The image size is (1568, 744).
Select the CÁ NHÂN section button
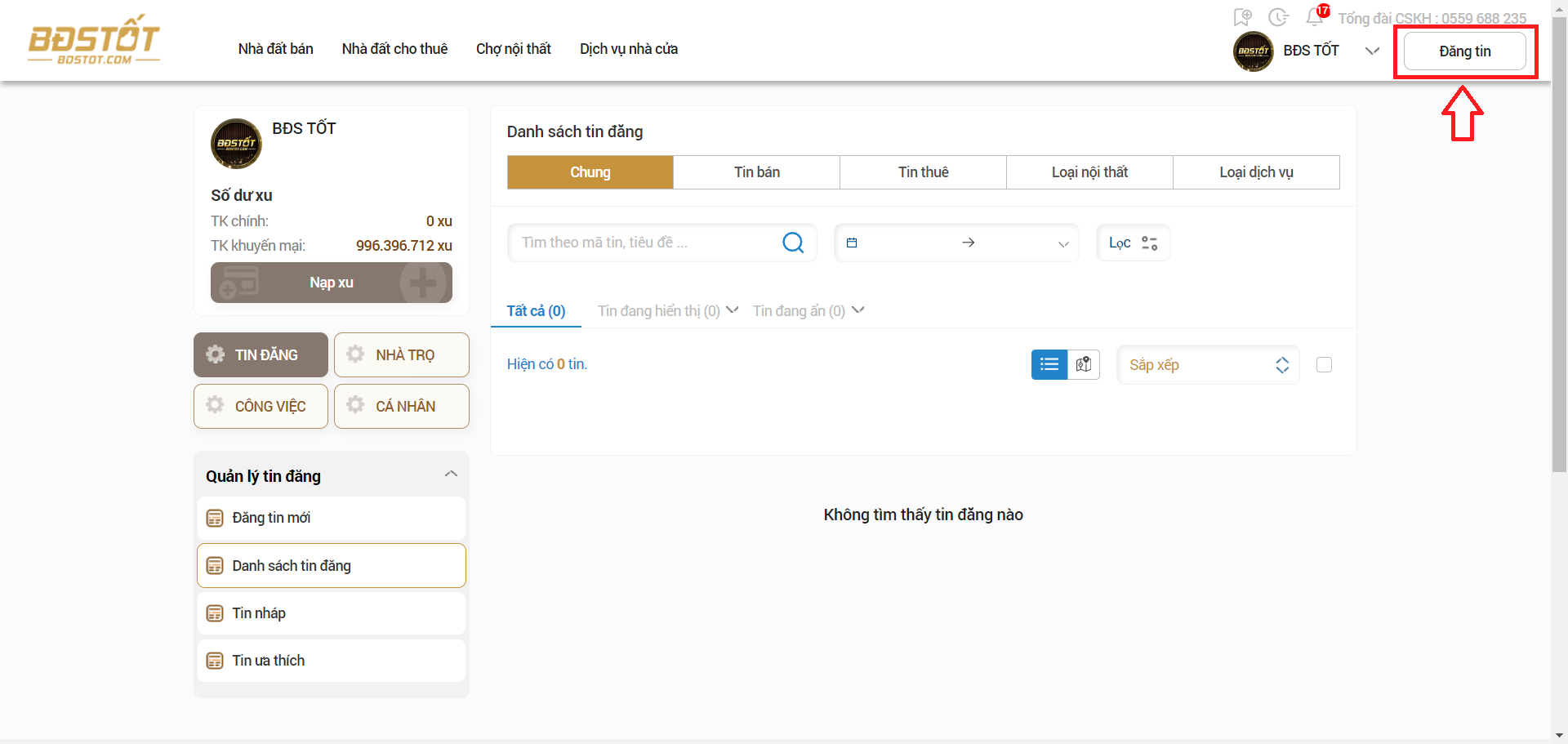coord(402,406)
